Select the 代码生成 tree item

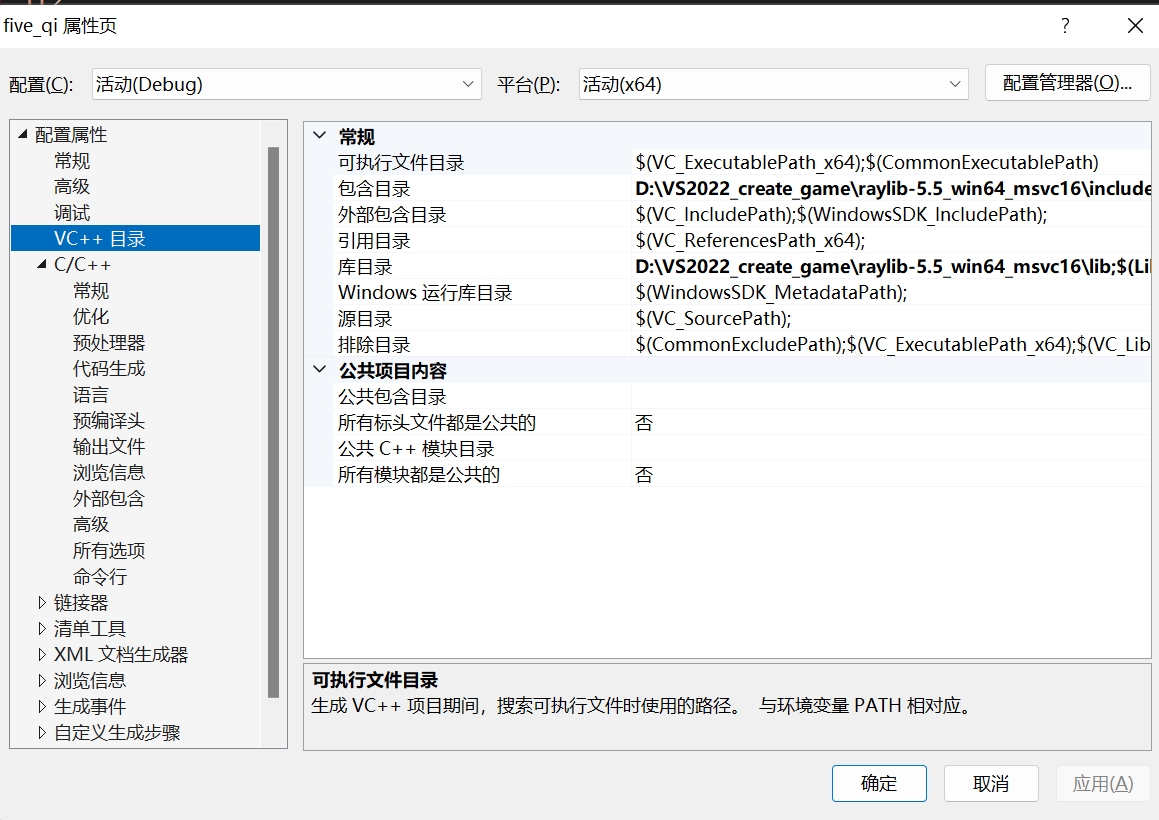coord(109,368)
